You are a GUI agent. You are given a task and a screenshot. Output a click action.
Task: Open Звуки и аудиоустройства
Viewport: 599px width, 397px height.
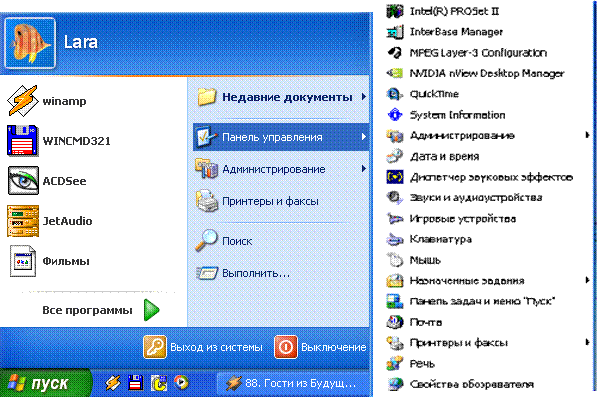pos(465,198)
